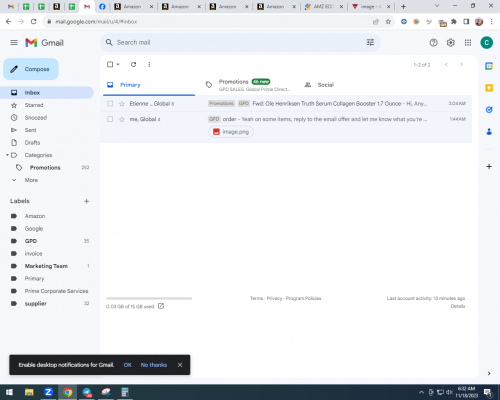Click the Compose button

pos(31,69)
